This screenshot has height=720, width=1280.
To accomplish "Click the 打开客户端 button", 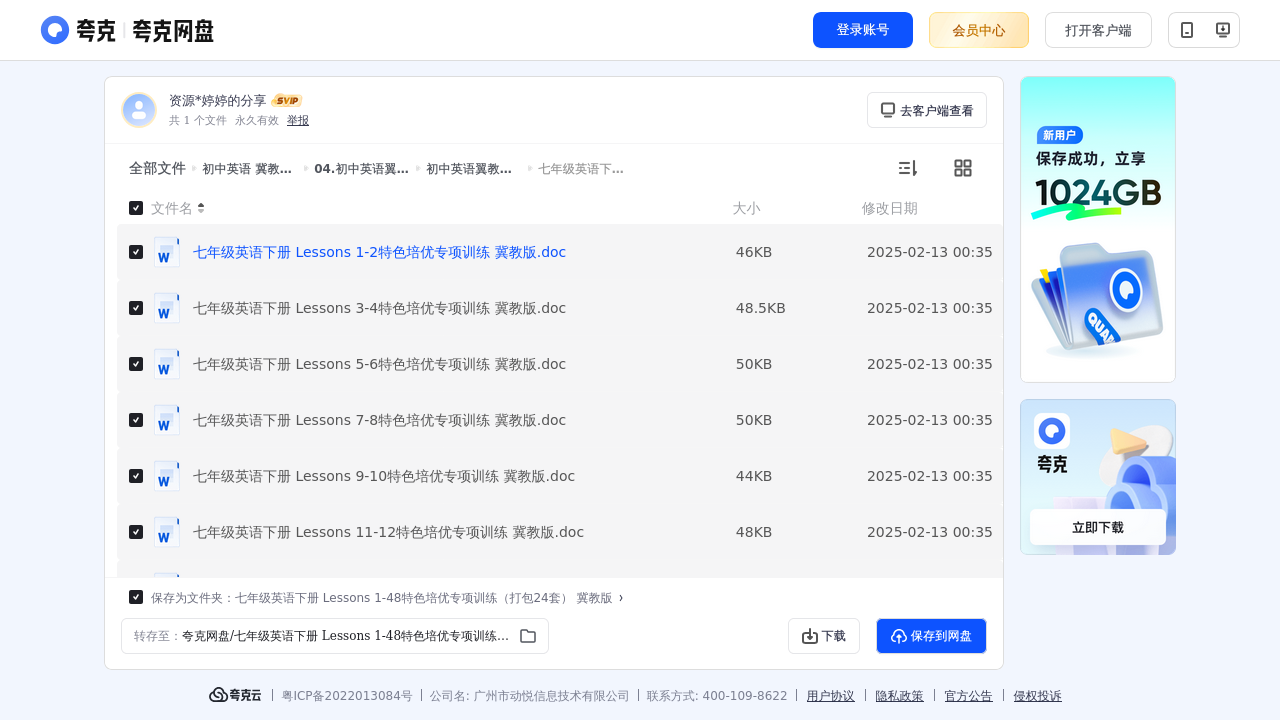I will point(1098,30).
